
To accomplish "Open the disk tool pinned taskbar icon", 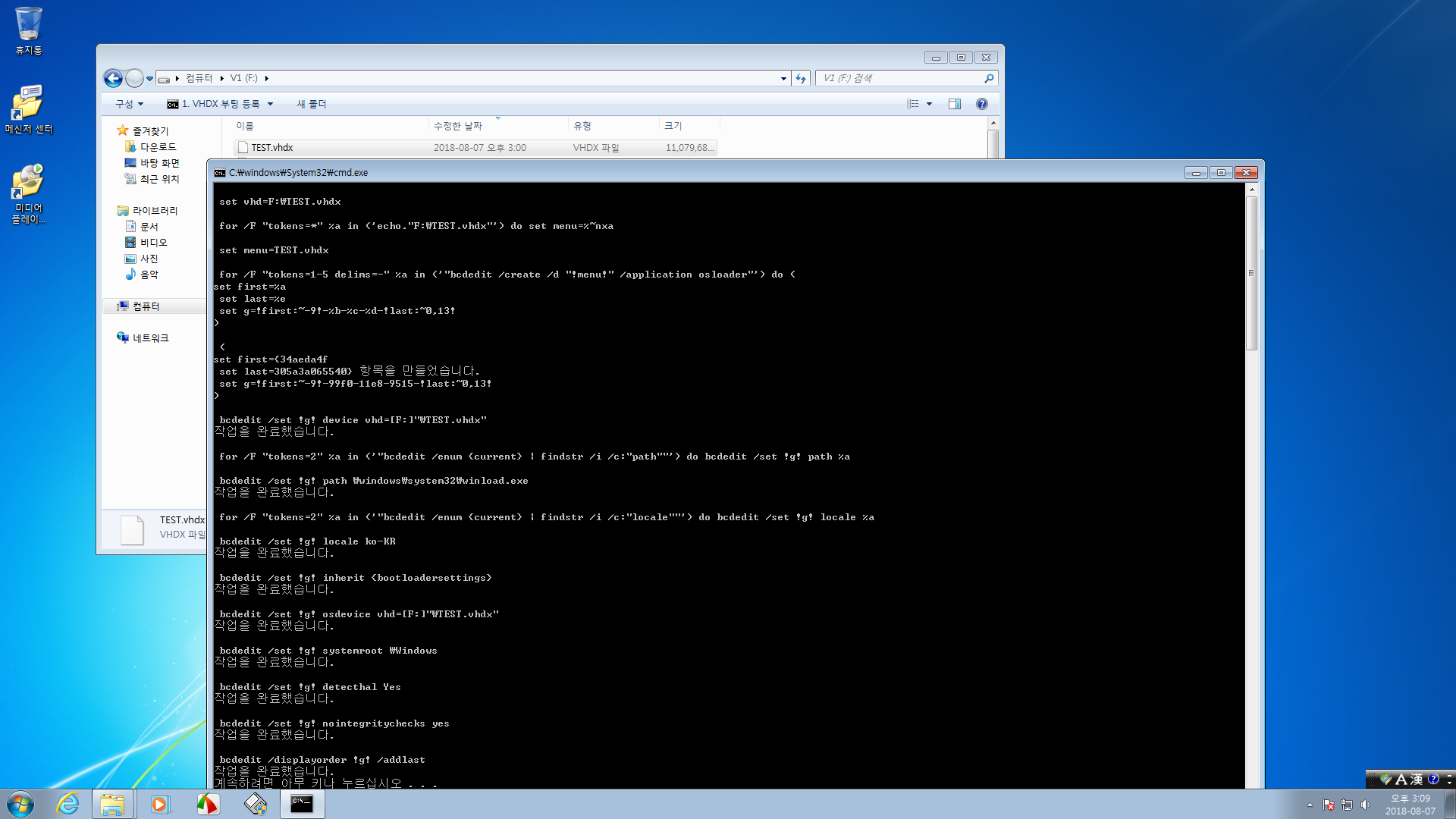I will tap(255, 804).
